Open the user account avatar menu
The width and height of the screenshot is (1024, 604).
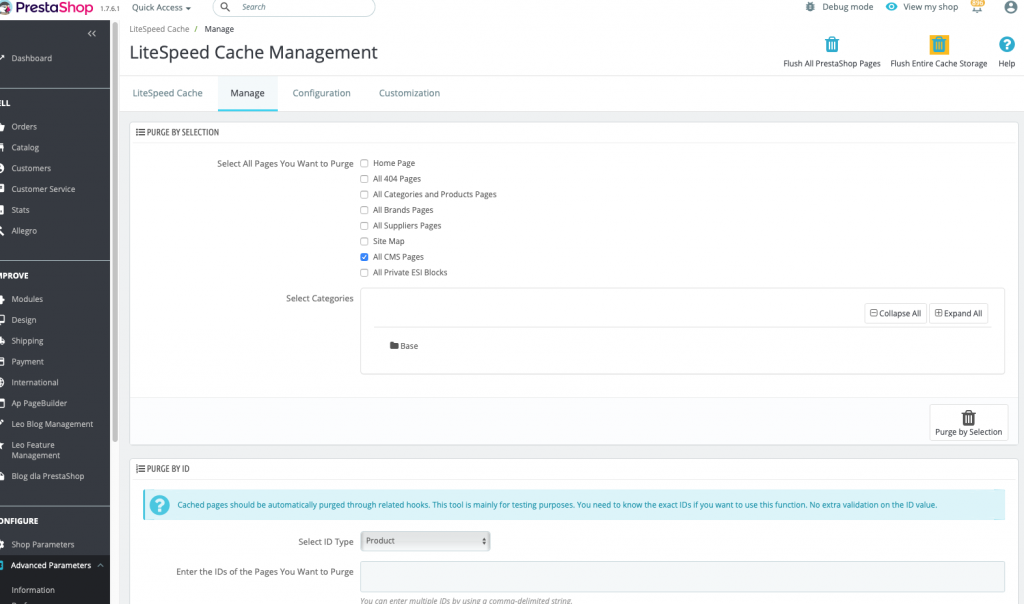point(1010,8)
